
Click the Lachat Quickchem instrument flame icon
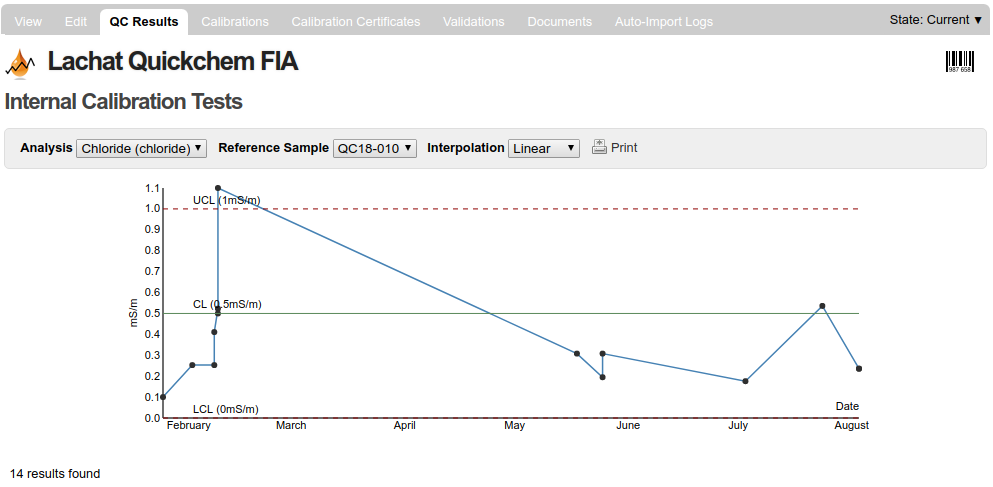pyautogui.click(x=19, y=64)
